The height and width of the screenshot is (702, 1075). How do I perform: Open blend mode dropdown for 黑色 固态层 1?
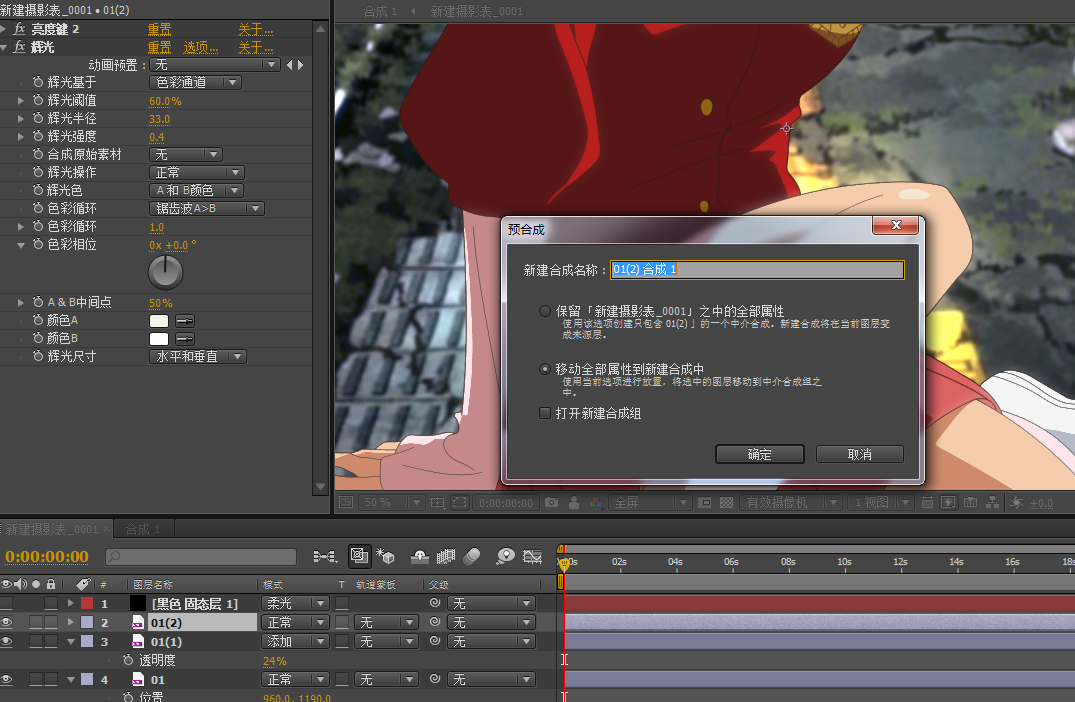294,604
